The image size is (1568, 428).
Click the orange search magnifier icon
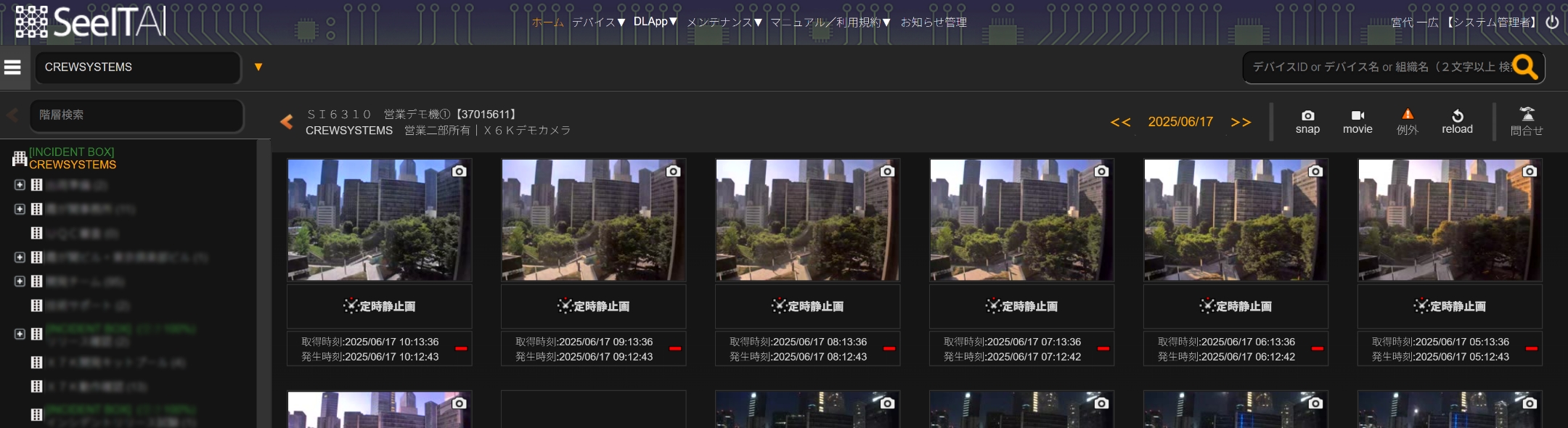(1524, 67)
